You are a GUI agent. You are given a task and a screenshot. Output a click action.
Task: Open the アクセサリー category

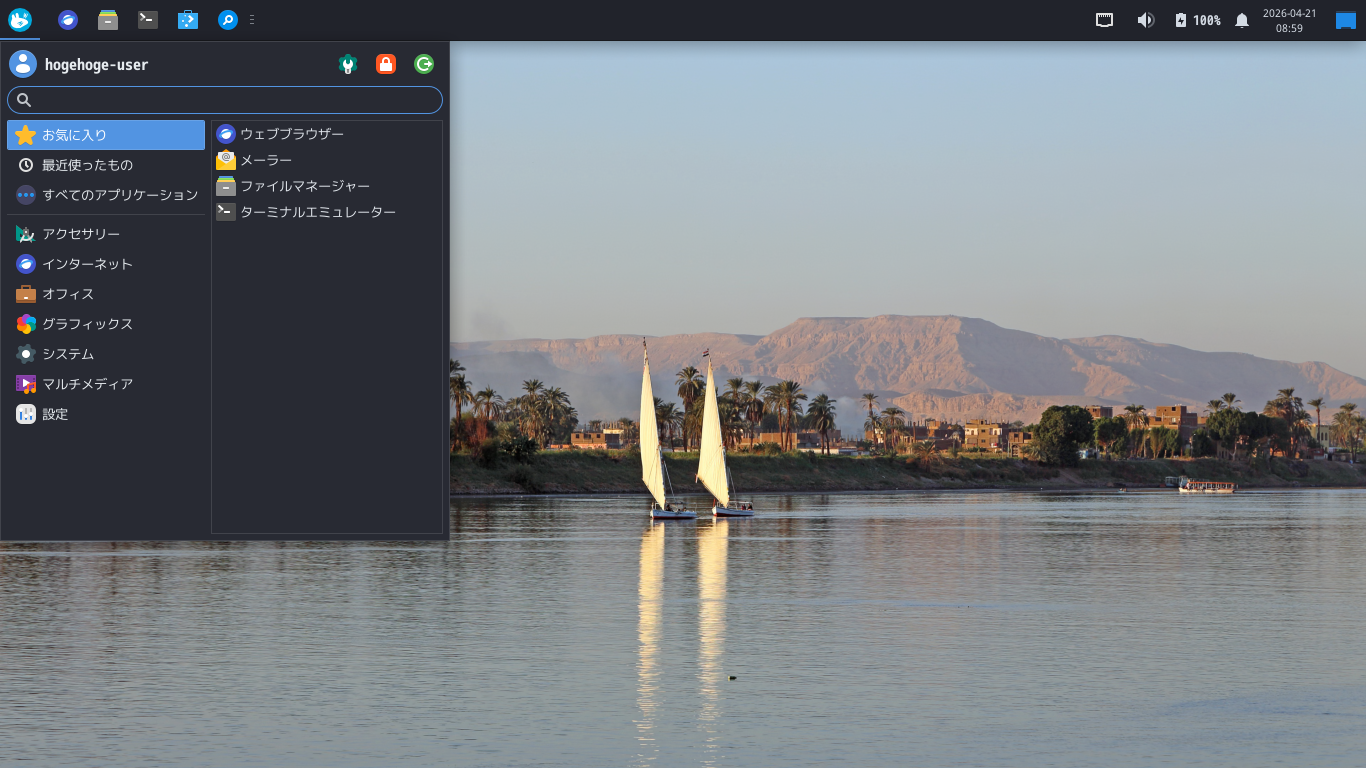pos(106,234)
